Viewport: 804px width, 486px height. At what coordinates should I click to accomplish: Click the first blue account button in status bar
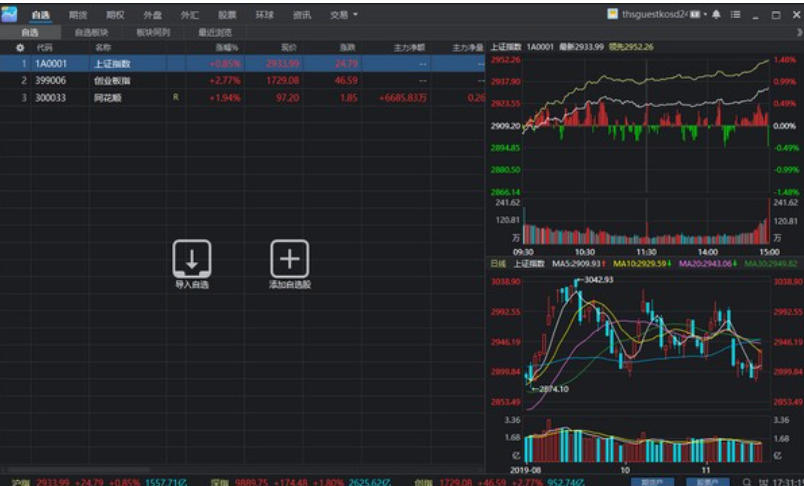pos(652,482)
